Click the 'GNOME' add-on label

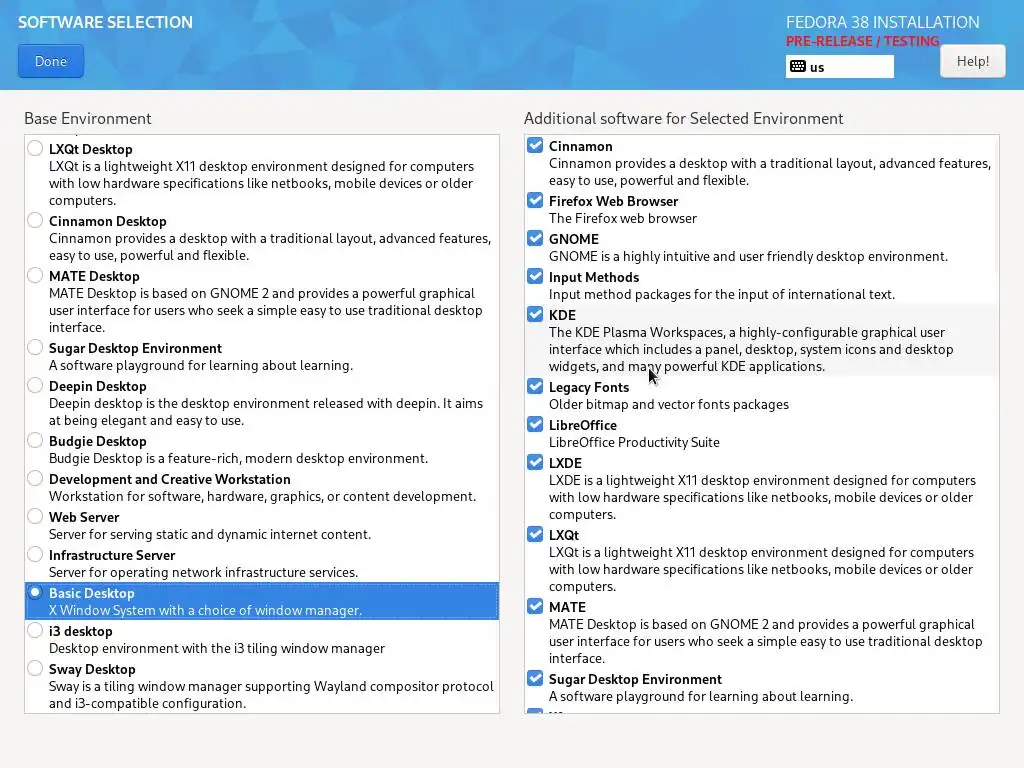(x=573, y=239)
